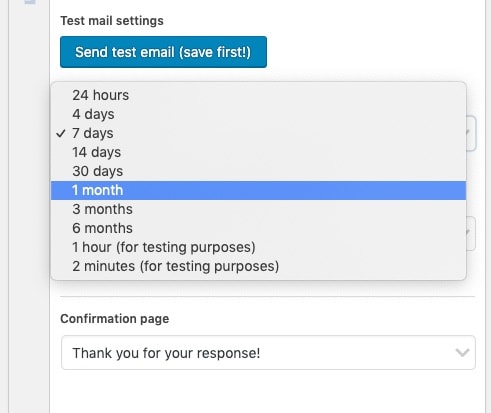Click the small icon in left sidebar
The height and width of the screenshot is (413, 491).
(30, 2)
